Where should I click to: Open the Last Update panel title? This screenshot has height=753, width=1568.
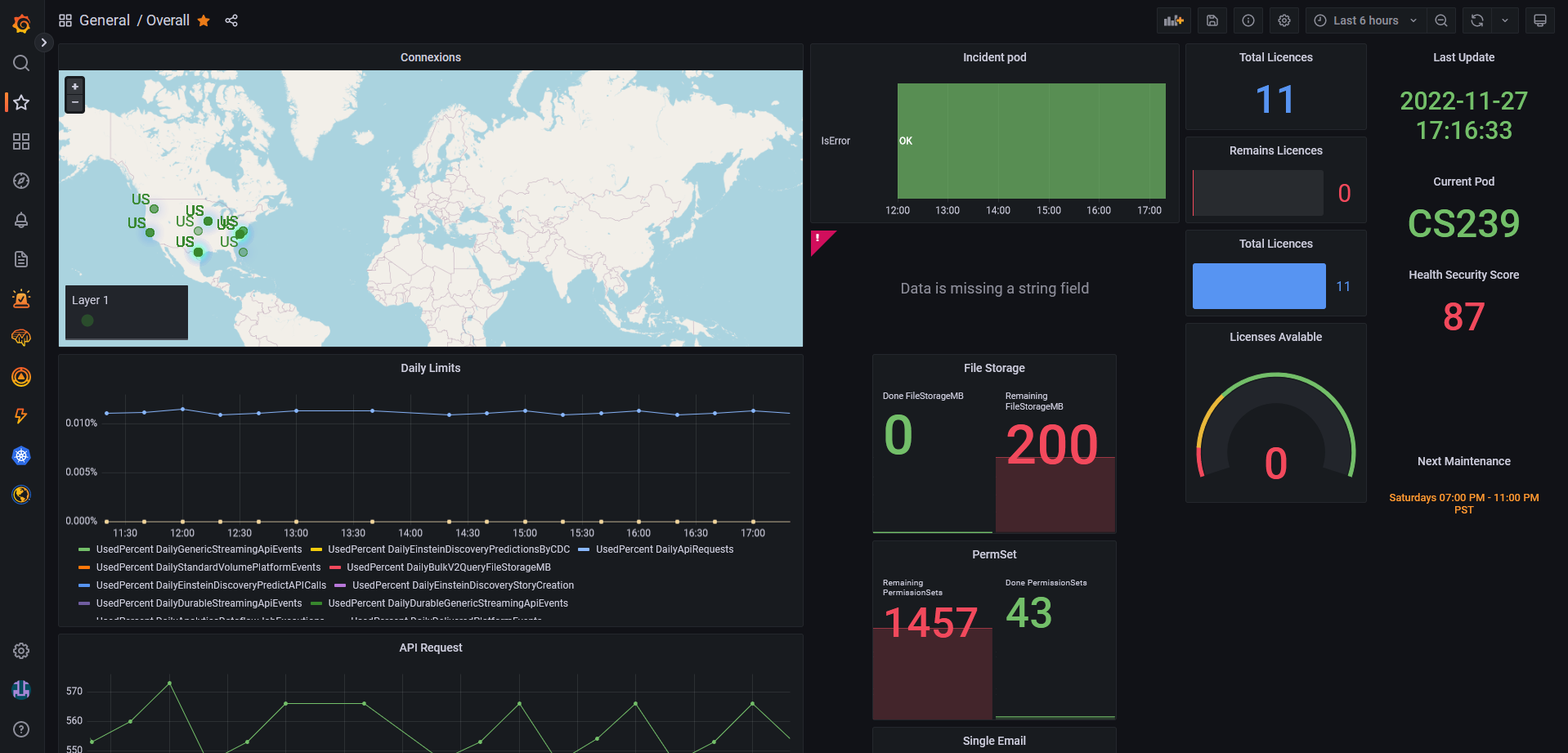point(1463,57)
